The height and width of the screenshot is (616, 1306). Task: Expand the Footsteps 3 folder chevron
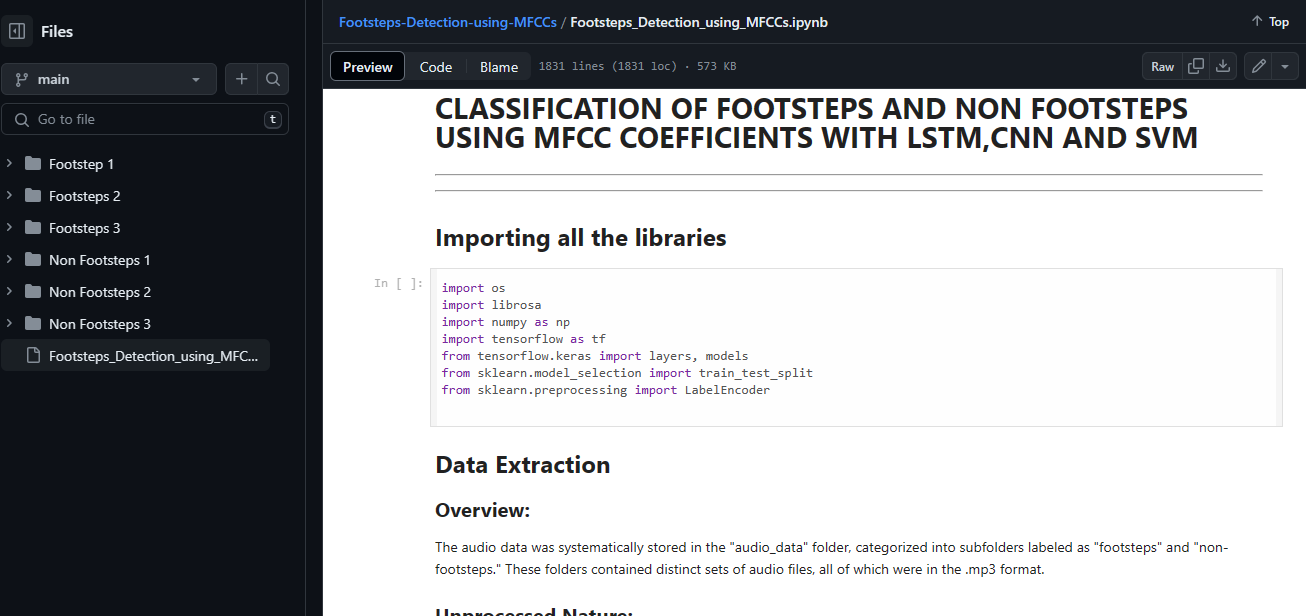9,227
